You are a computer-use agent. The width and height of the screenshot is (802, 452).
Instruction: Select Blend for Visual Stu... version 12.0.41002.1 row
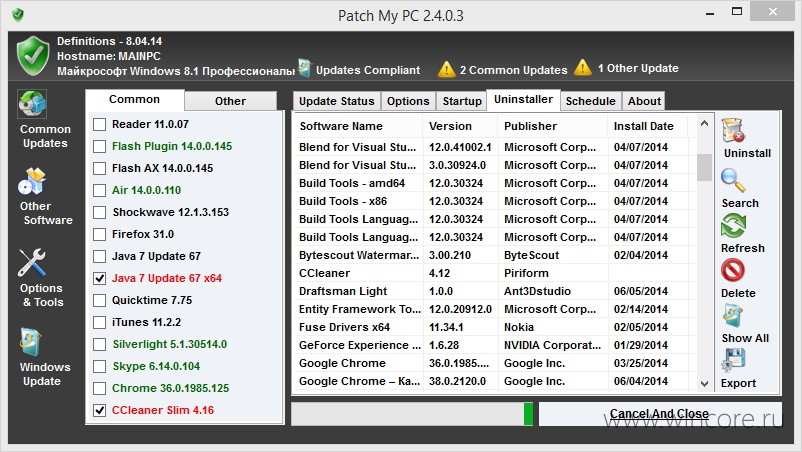(495, 147)
